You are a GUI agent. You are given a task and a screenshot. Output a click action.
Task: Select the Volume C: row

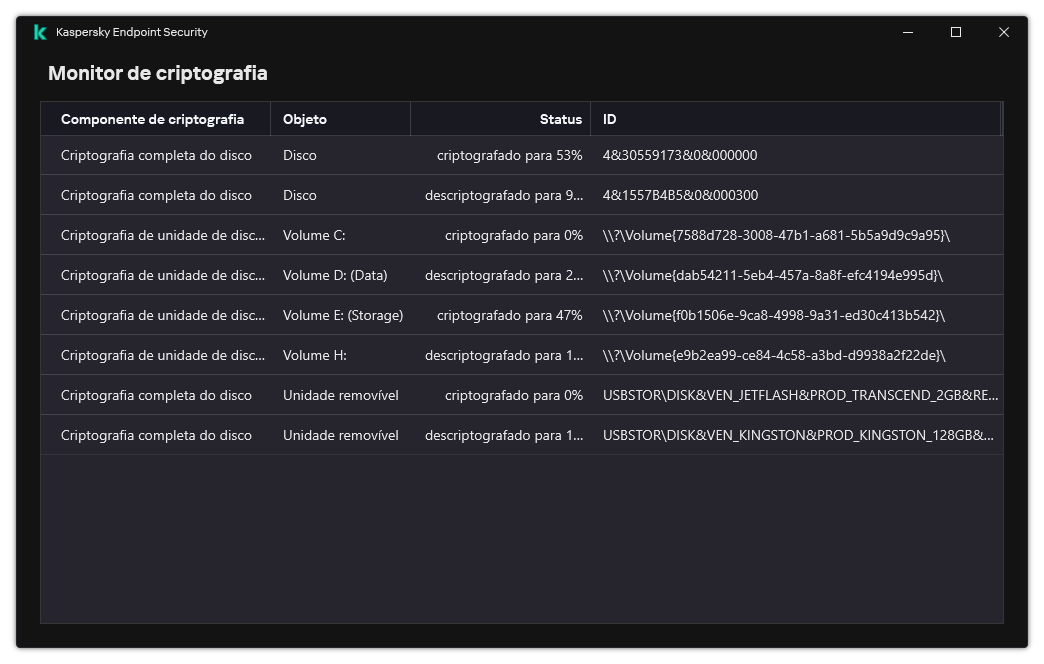point(400,235)
